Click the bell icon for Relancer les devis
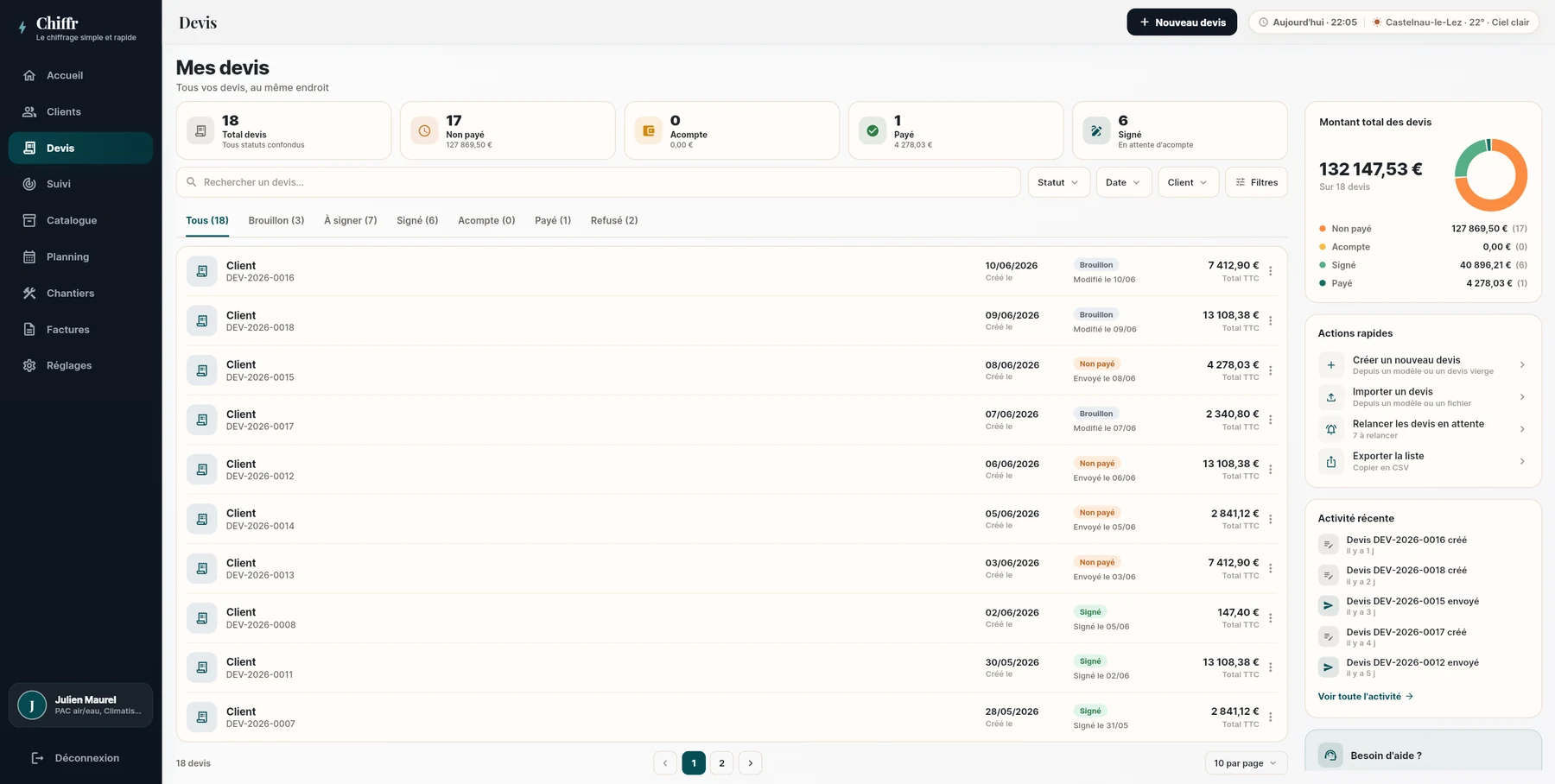Image resolution: width=1555 pixels, height=784 pixels. [1331, 429]
